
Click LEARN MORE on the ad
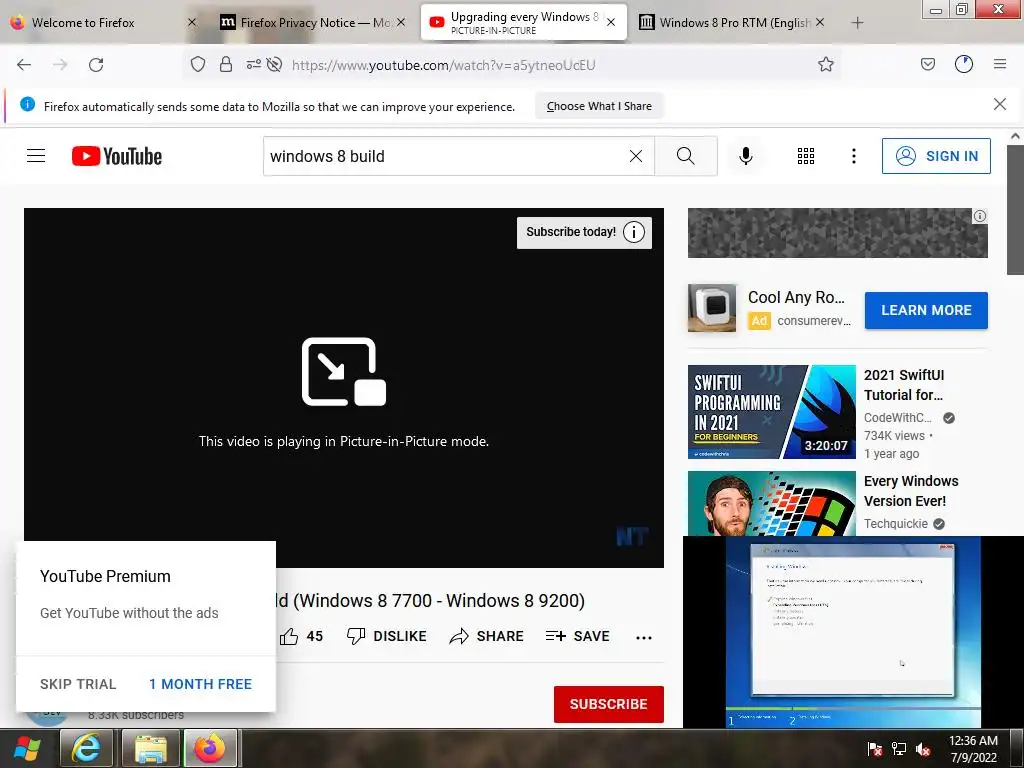point(926,310)
